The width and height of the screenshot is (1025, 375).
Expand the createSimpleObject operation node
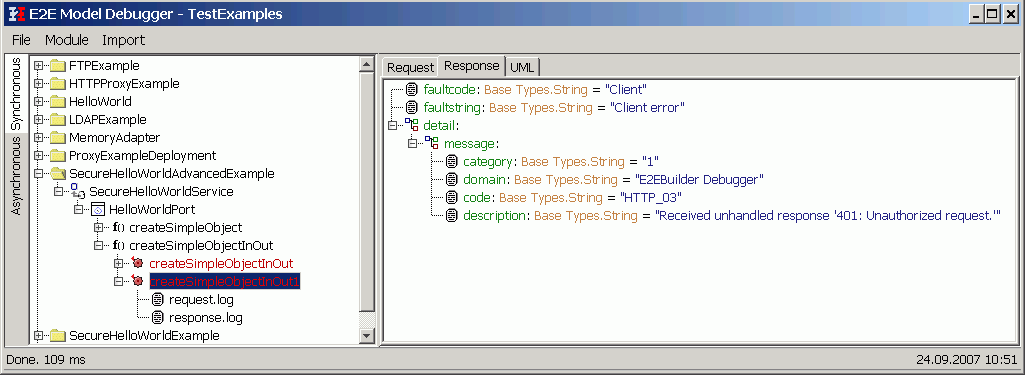tap(99, 227)
